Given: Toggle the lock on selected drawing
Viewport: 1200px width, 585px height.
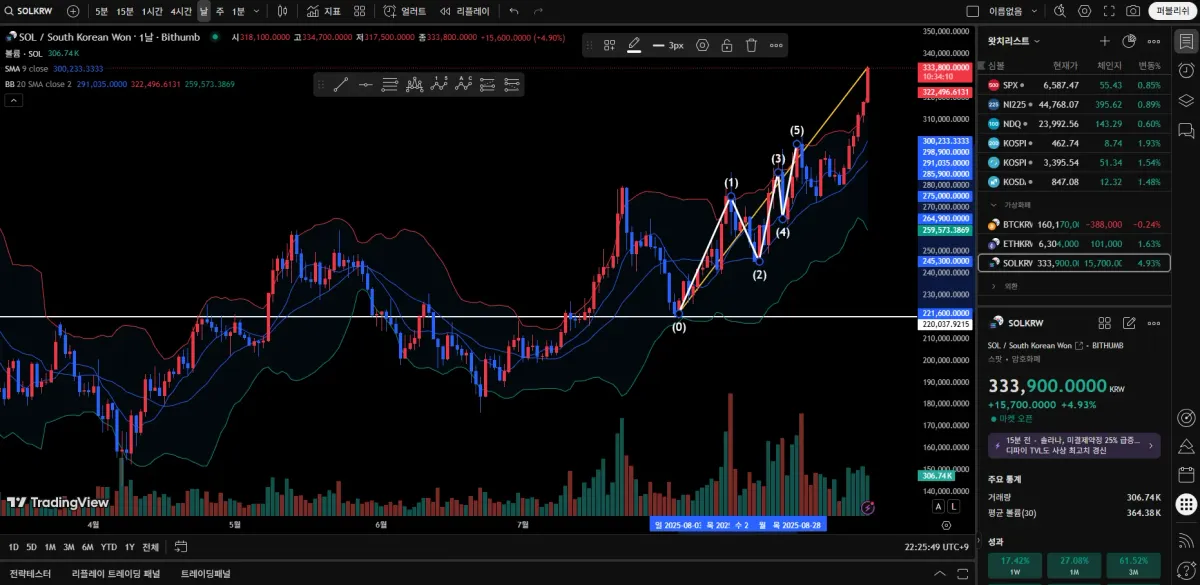Looking at the screenshot, I should coord(727,45).
